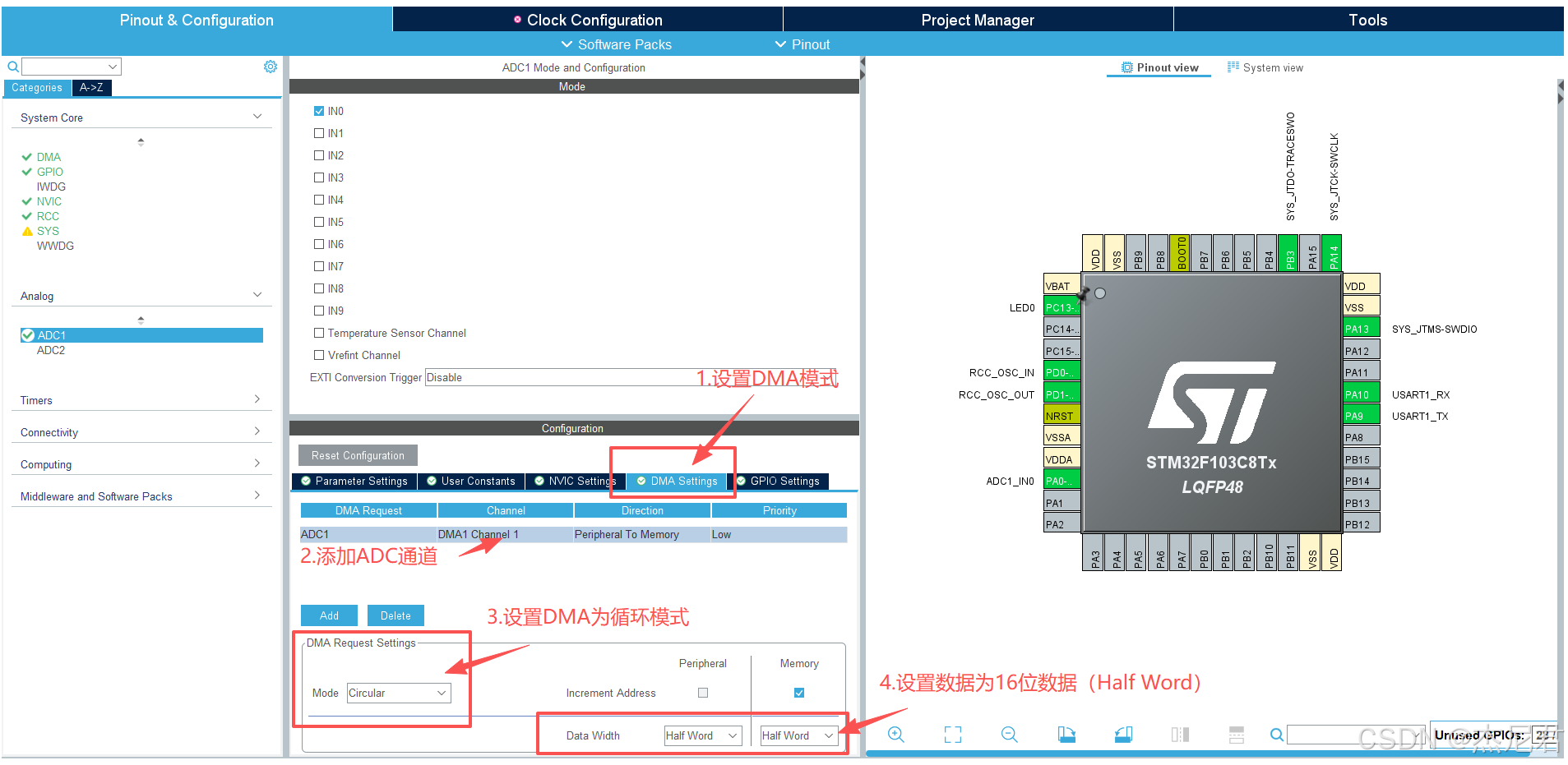Enable the IN9 channel checkbox
The height and width of the screenshot is (765, 1568).
click(319, 311)
